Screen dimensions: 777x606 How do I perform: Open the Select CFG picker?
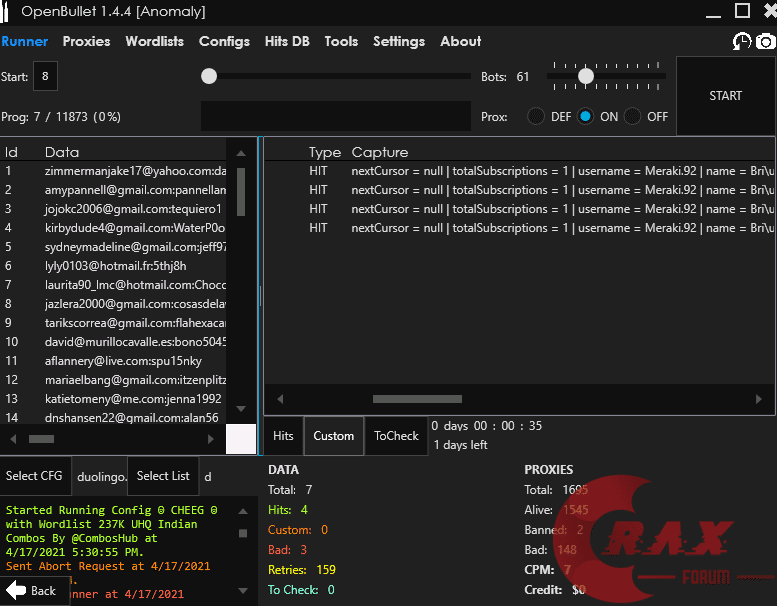35,476
